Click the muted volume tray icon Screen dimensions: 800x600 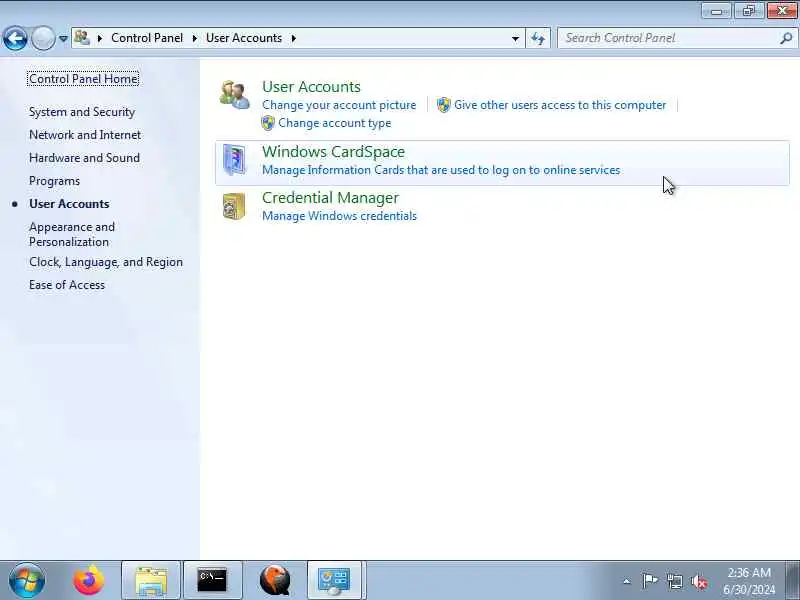(698, 581)
